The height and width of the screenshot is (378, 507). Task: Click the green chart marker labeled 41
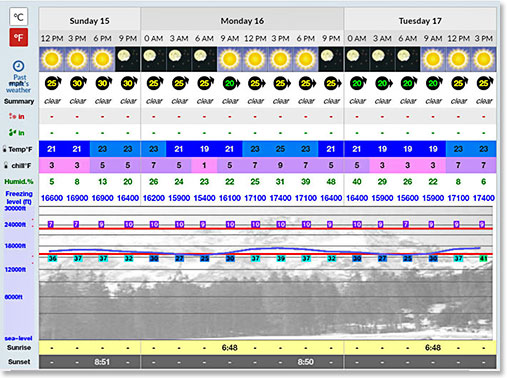484,258
